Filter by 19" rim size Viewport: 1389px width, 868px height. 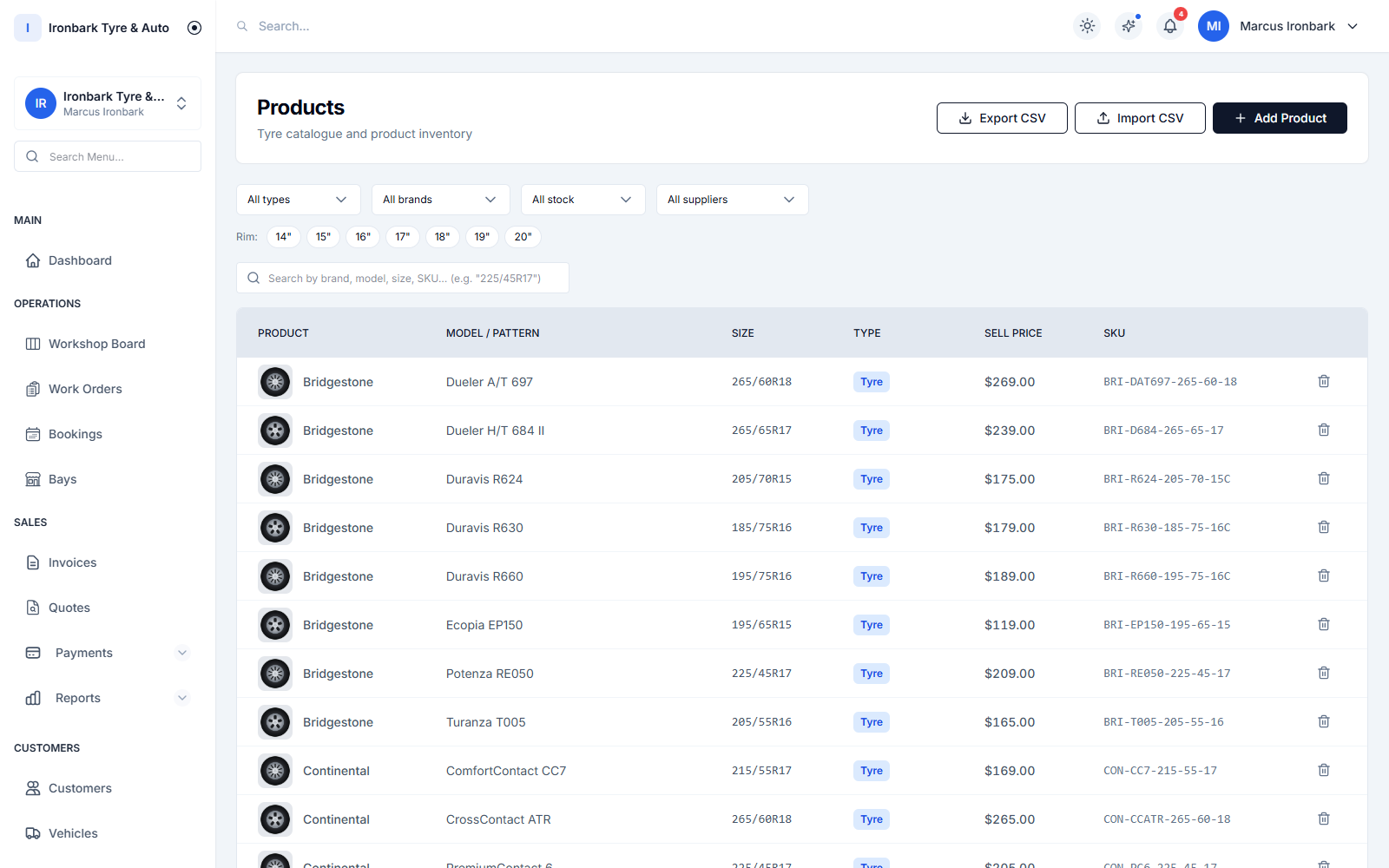[x=482, y=237]
